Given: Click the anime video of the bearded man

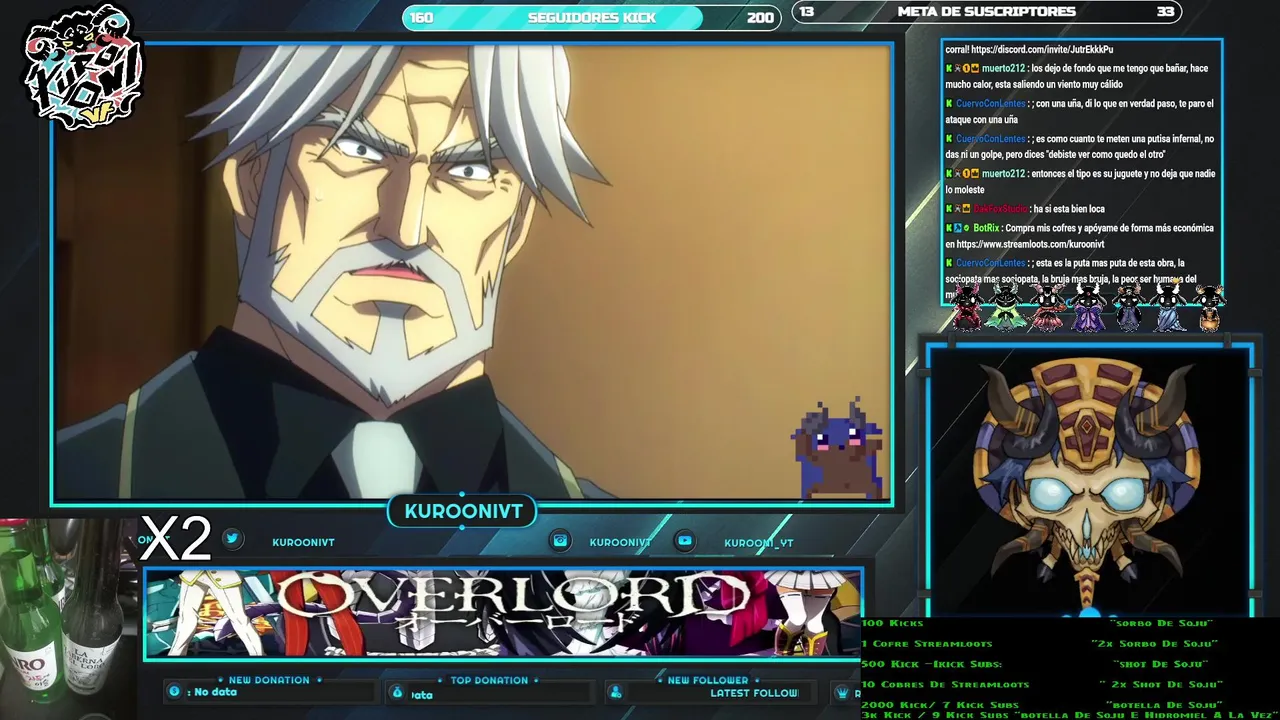Looking at the screenshot, I should point(472,272).
